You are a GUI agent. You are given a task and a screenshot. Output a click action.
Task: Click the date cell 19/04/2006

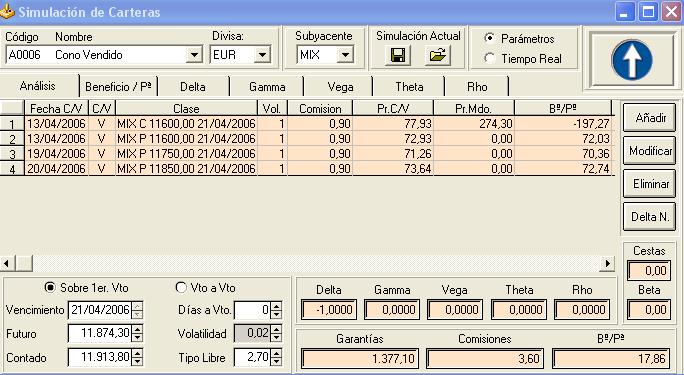56,153
